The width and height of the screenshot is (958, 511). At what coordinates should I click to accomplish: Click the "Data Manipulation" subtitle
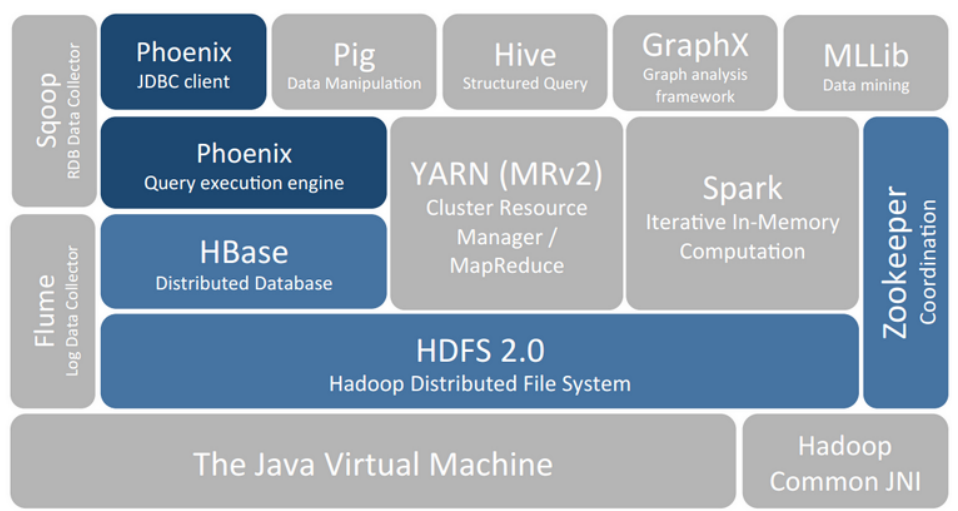[354, 83]
